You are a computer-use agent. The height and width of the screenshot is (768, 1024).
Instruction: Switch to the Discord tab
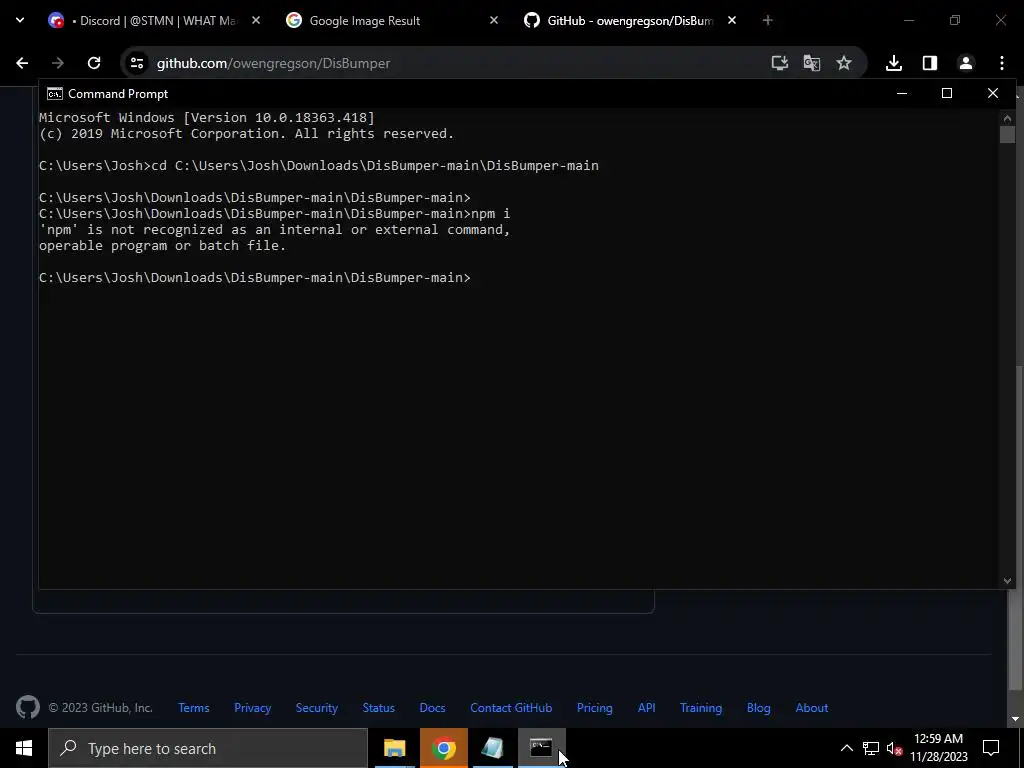coord(154,20)
